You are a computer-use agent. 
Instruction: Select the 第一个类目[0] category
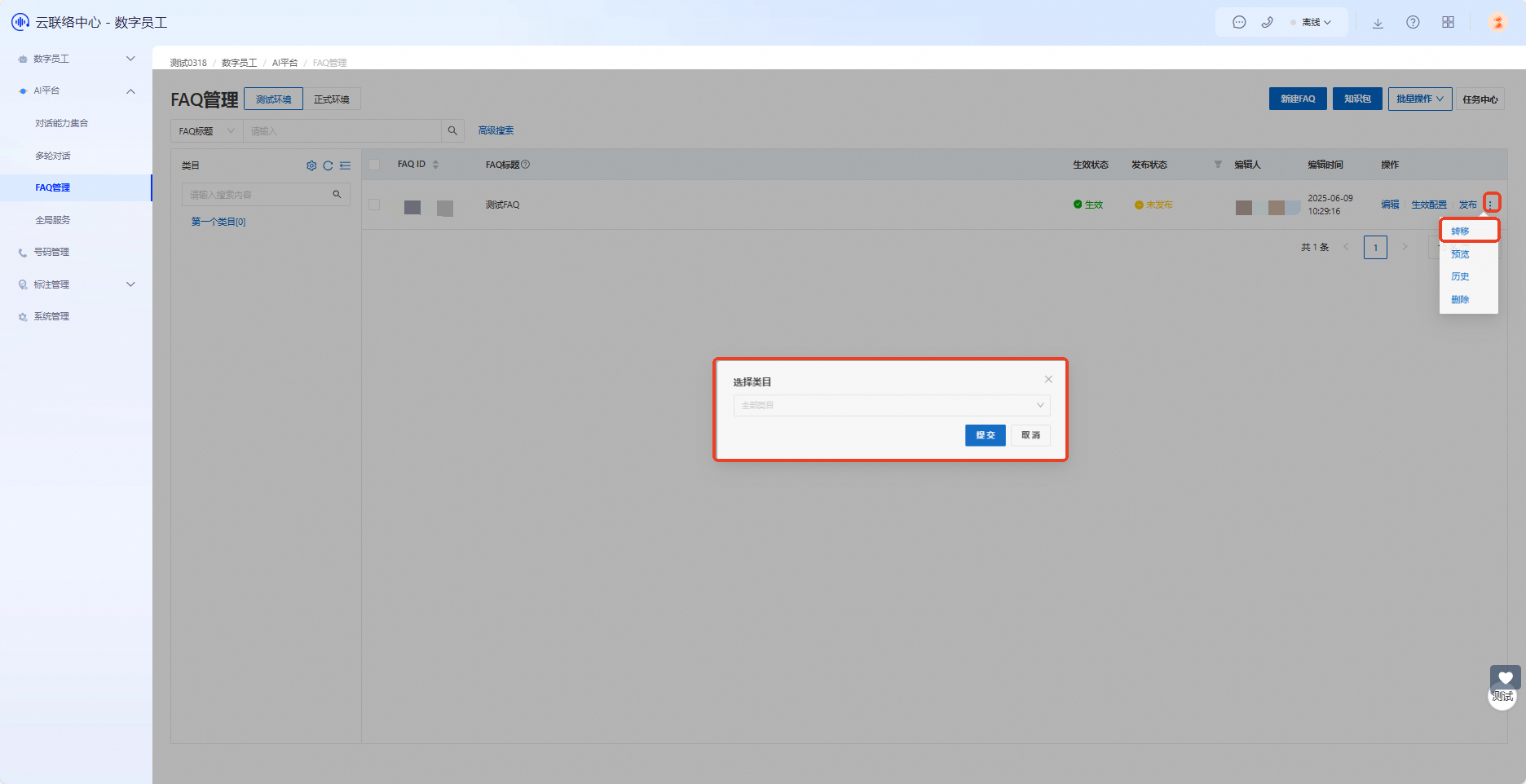coord(218,222)
